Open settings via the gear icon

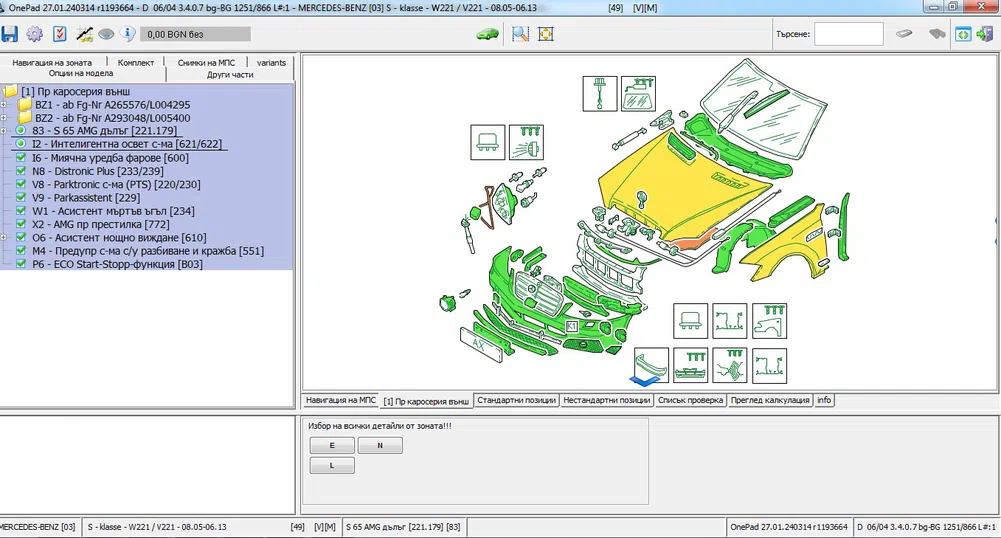coord(34,34)
